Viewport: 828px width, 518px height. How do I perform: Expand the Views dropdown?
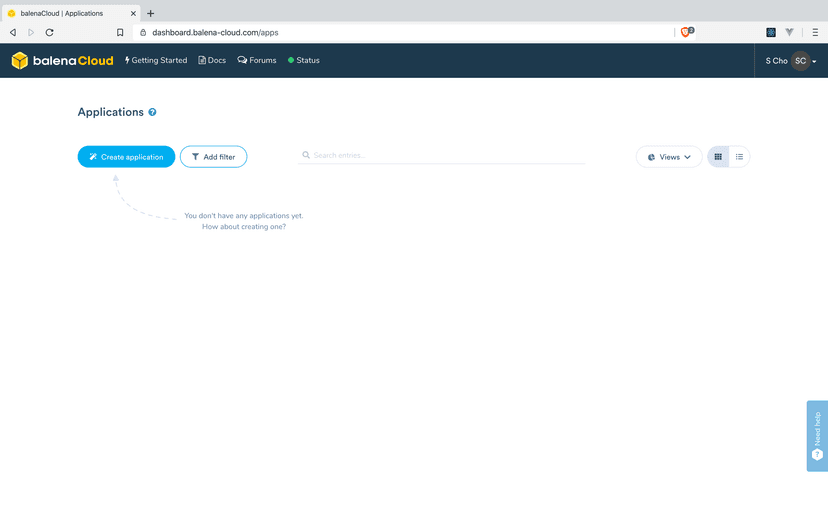669,157
